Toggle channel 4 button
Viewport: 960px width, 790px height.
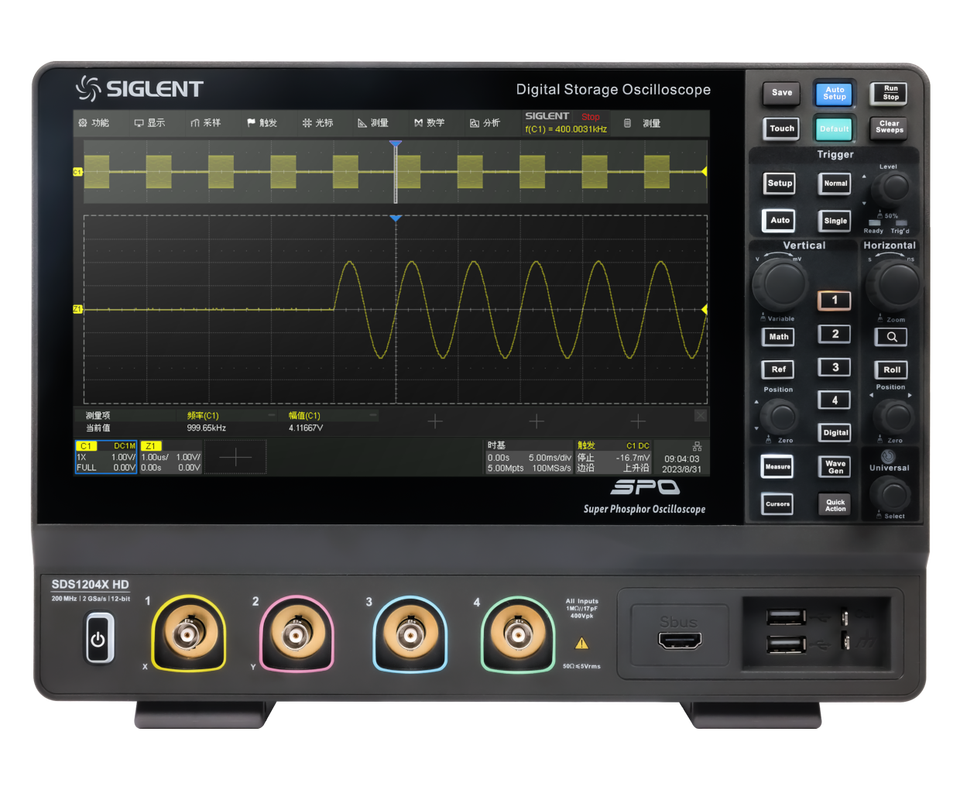point(834,401)
